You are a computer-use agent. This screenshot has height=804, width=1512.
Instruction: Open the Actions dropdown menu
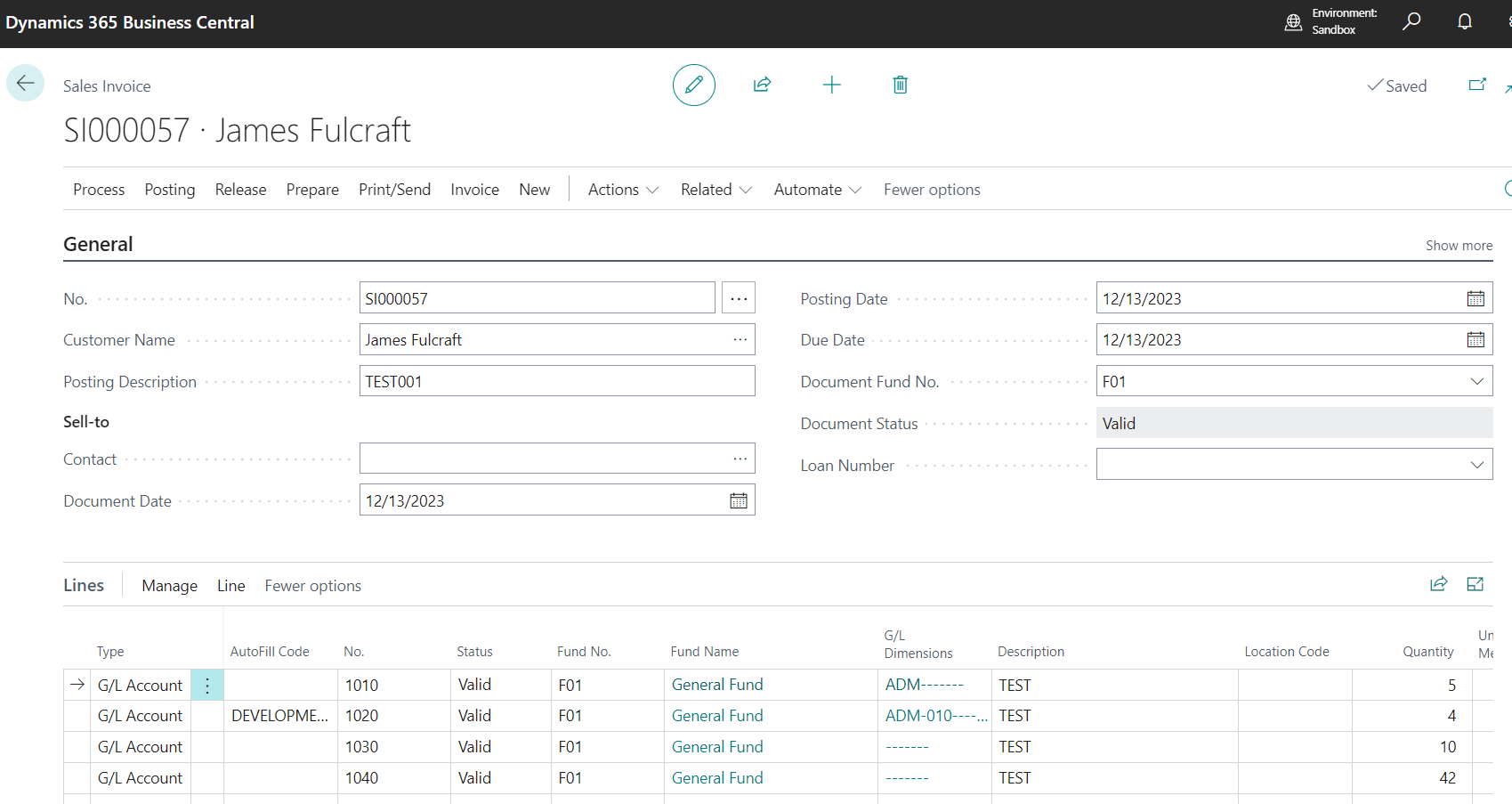coord(623,190)
